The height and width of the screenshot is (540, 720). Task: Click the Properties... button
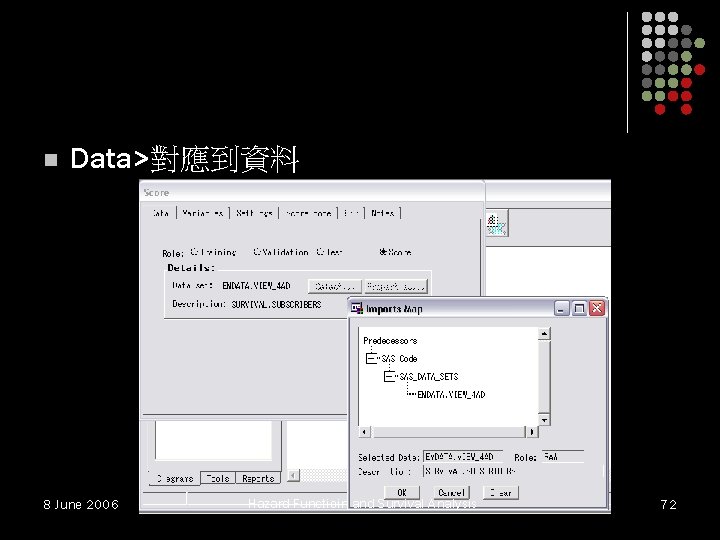coord(396,287)
